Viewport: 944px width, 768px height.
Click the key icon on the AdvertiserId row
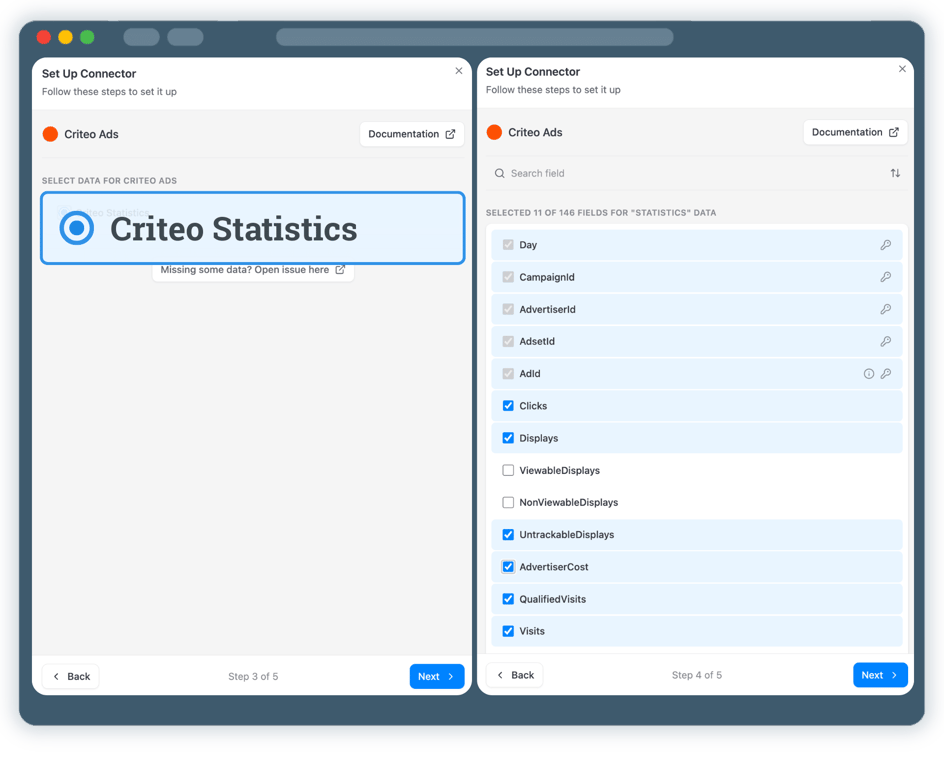886,309
